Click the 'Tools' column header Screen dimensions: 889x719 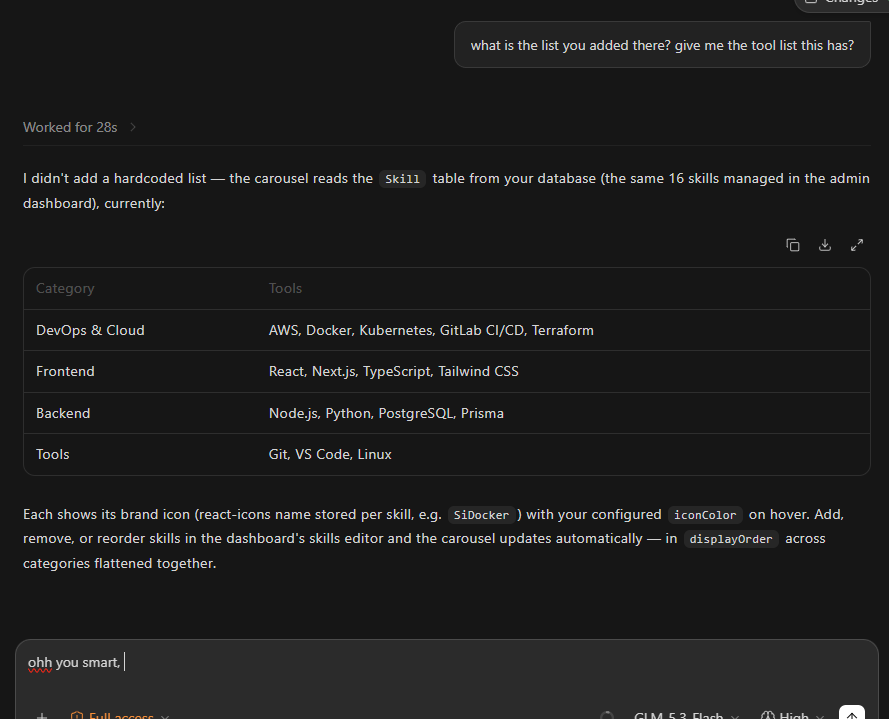285,288
